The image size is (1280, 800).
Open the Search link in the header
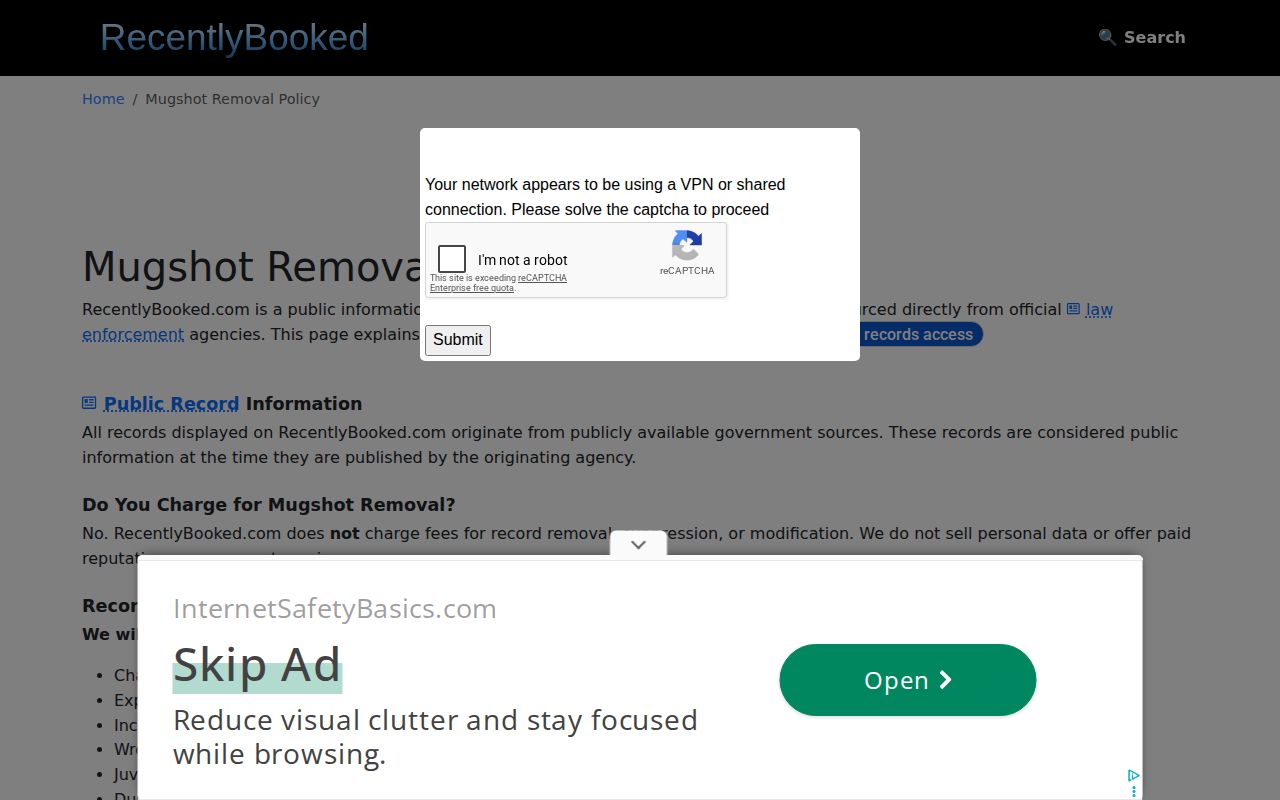1141,37
